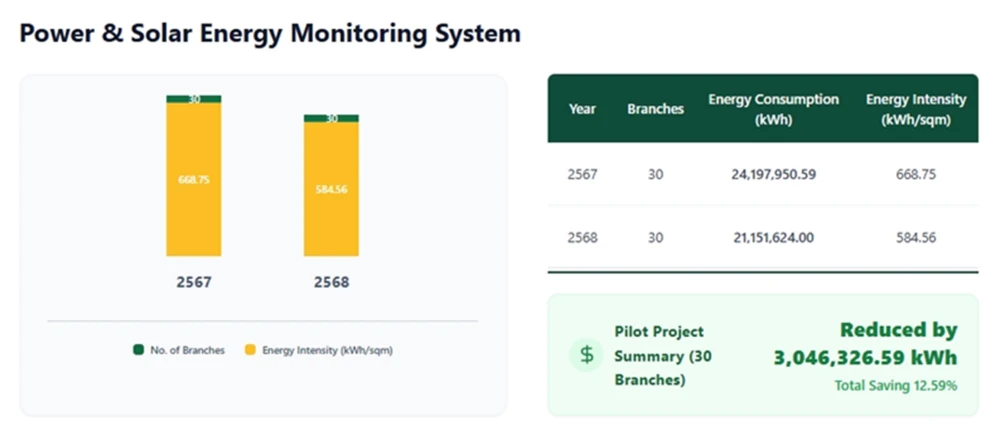The width and height of the screenshot is (1000, 431).
Task: Click the Energy Consumption (kWh) column header
Action: [773, 109]
